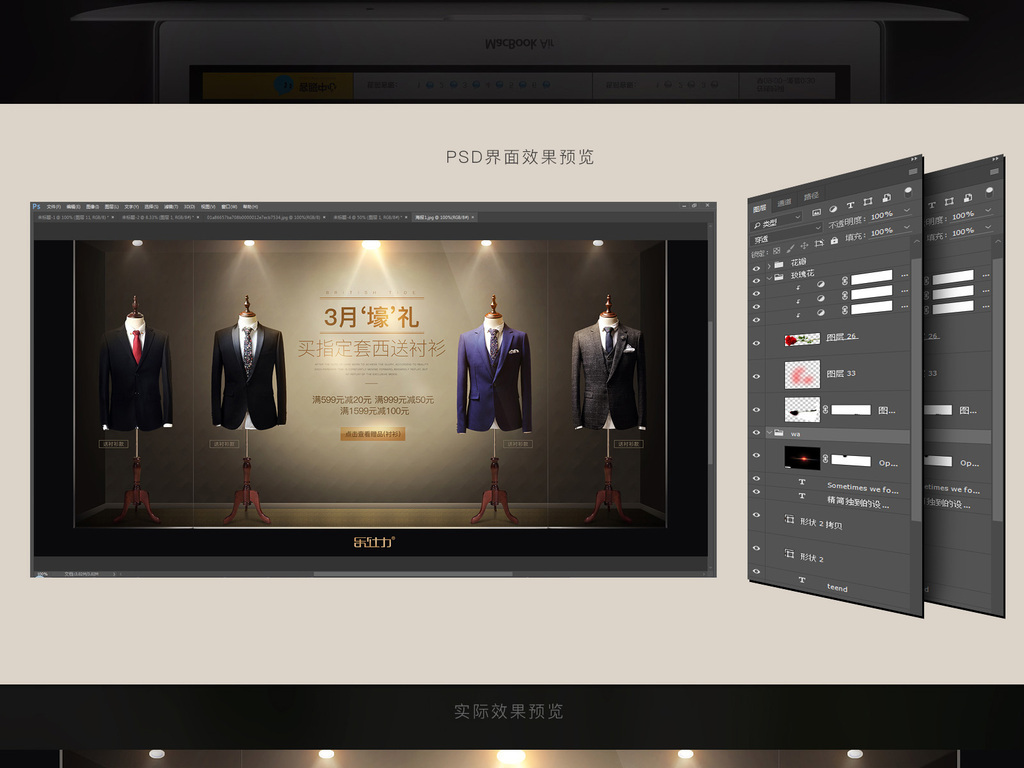This screenshot has height=768, width=1024.
Task: Switch to the 通道 channels tab
Action: (785, 200)
